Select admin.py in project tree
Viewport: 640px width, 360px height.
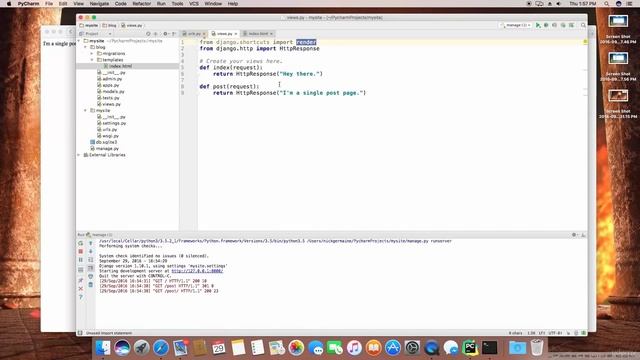[x=109, y=79]
